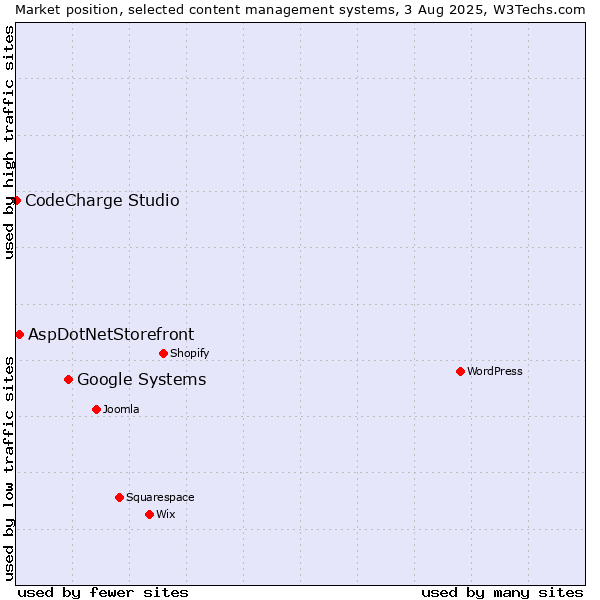The width and height of the screenshot is (600, 600).
Task: Click the chart title mentioning W3Techs.com
Action: pos(300,10)
